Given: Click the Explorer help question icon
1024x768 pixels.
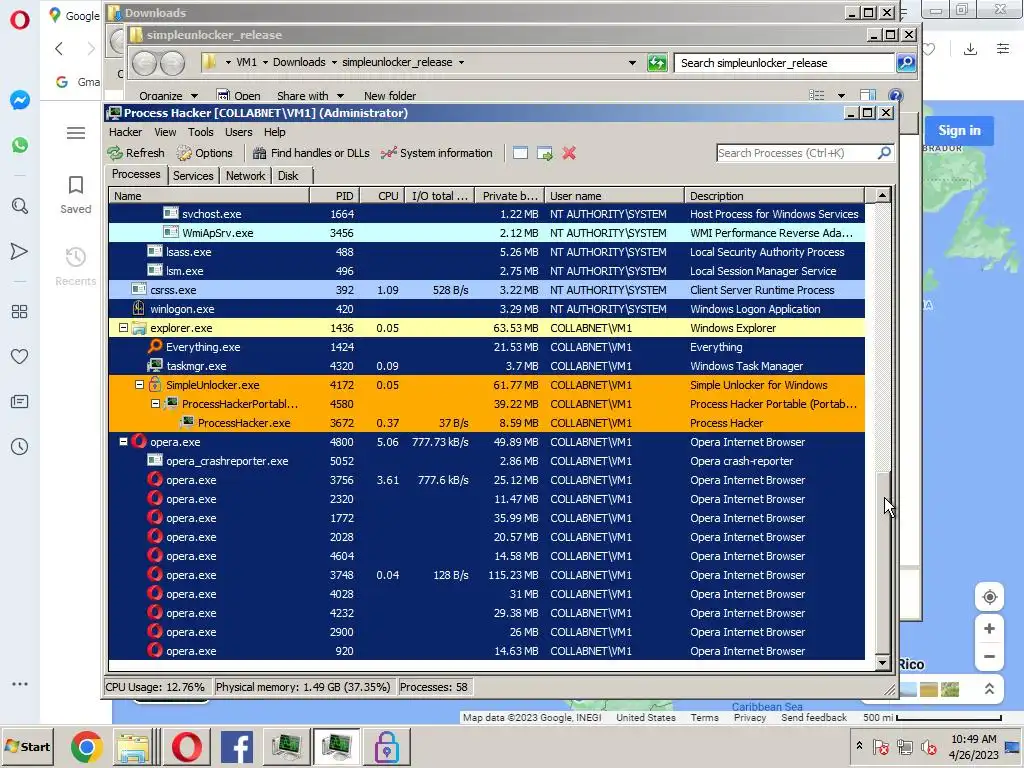Looking at the screenshot, I should pyautogui.click(x=895, y=96).
